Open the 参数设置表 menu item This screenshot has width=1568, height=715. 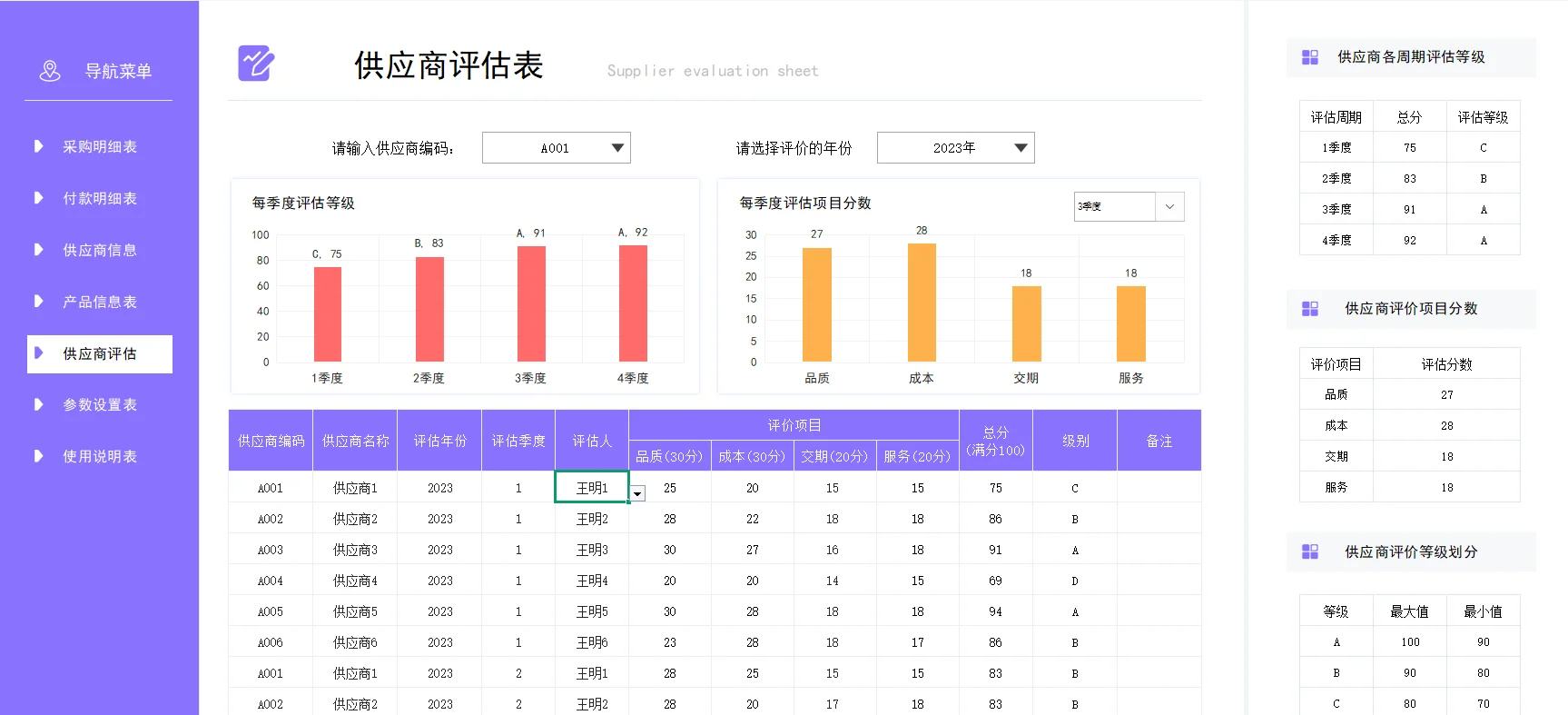[x=100, y=405]
